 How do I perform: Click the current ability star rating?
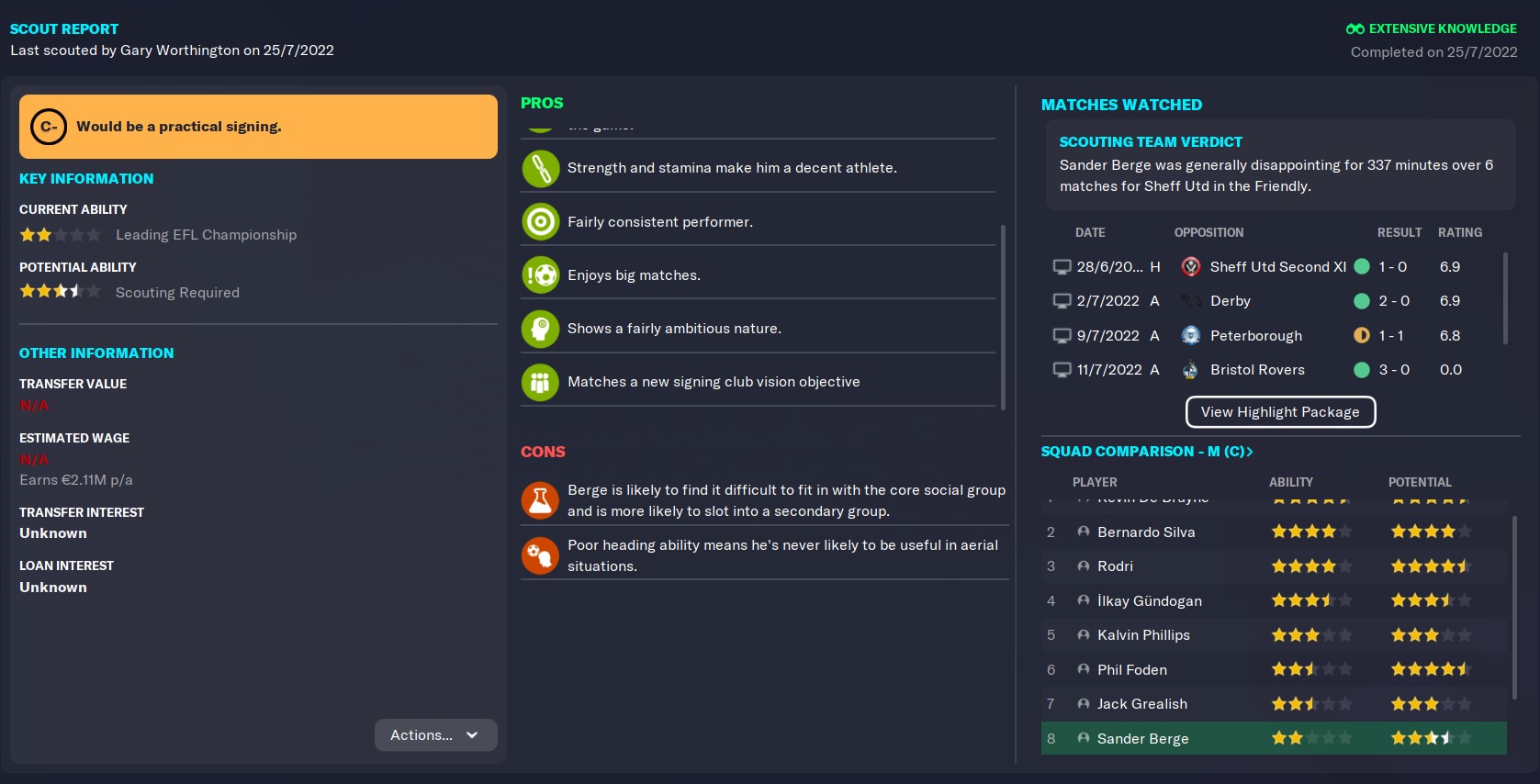(60, 235)
